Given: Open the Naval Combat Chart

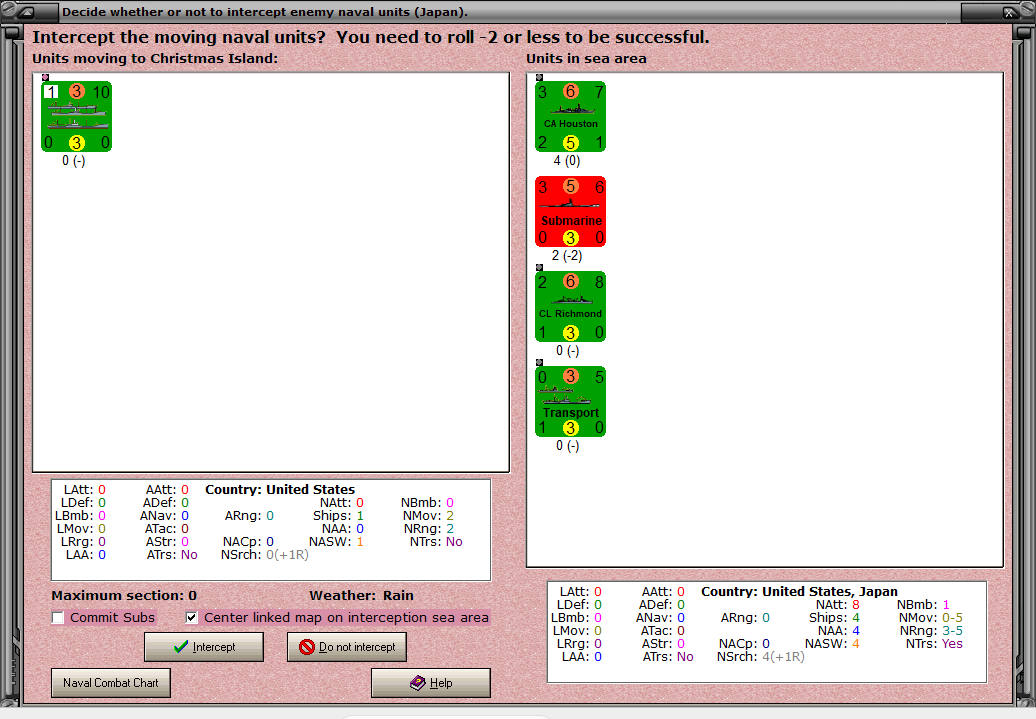Looking at the screenshot, I should (111, 683).
